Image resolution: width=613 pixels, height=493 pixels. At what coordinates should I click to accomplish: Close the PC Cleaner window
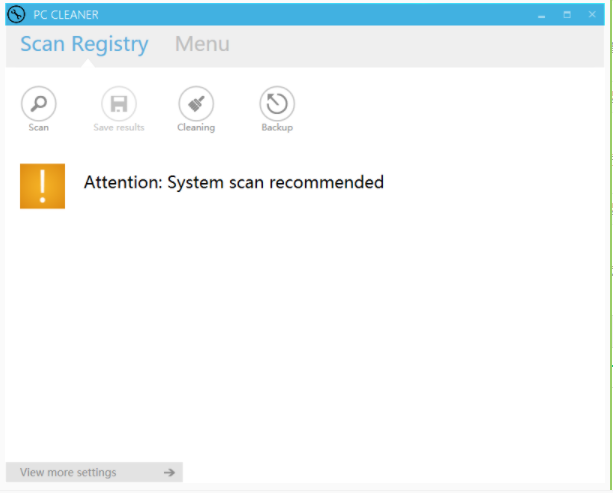pos(592,15)
